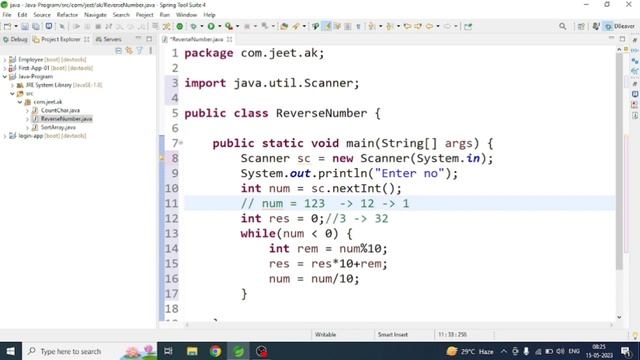Open the Navigate menu
This screenshot has width=640, height=360.
[95, 15]
